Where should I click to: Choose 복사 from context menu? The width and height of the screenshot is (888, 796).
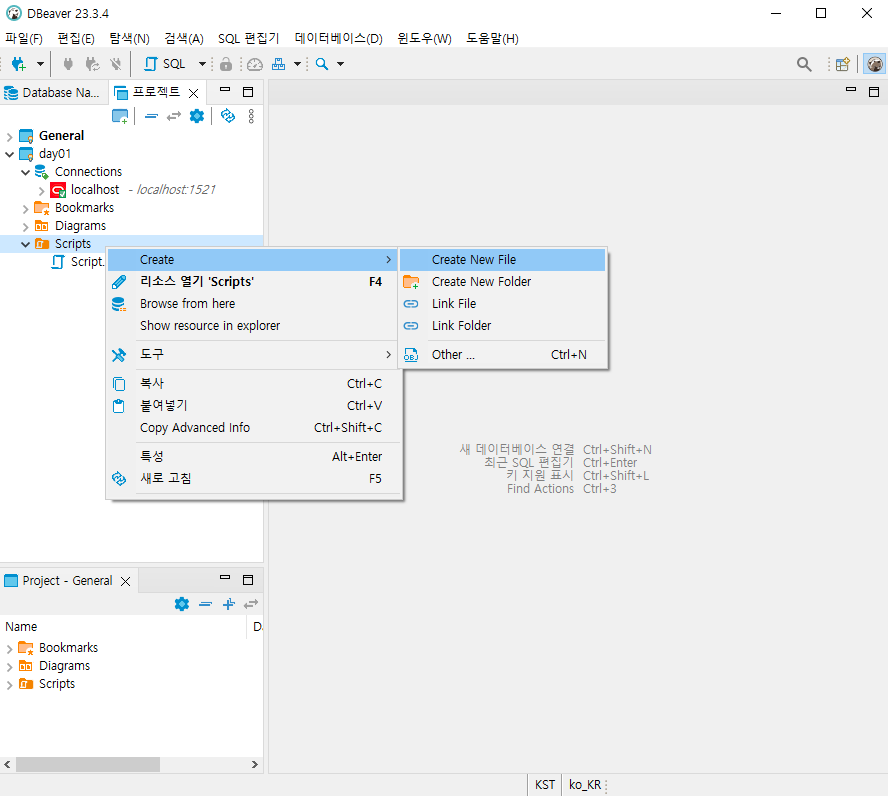coord(254,384)
